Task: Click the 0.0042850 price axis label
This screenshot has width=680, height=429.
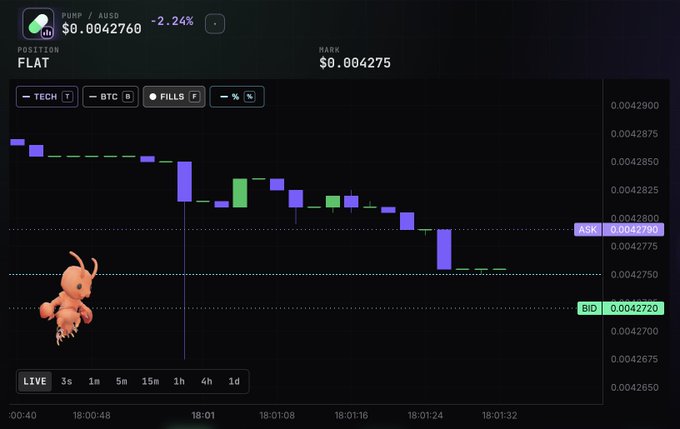Action: 634,162
